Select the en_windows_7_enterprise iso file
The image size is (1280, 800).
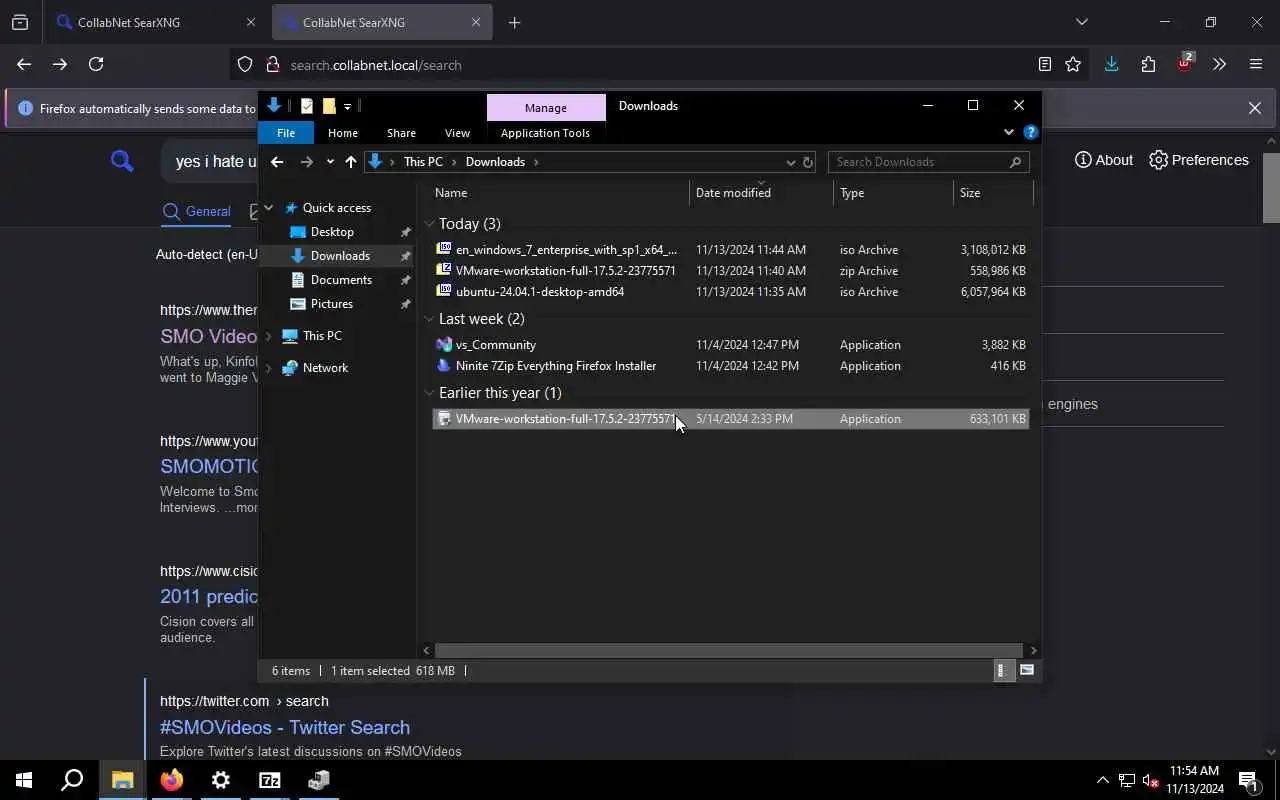[x=730, y=250]
